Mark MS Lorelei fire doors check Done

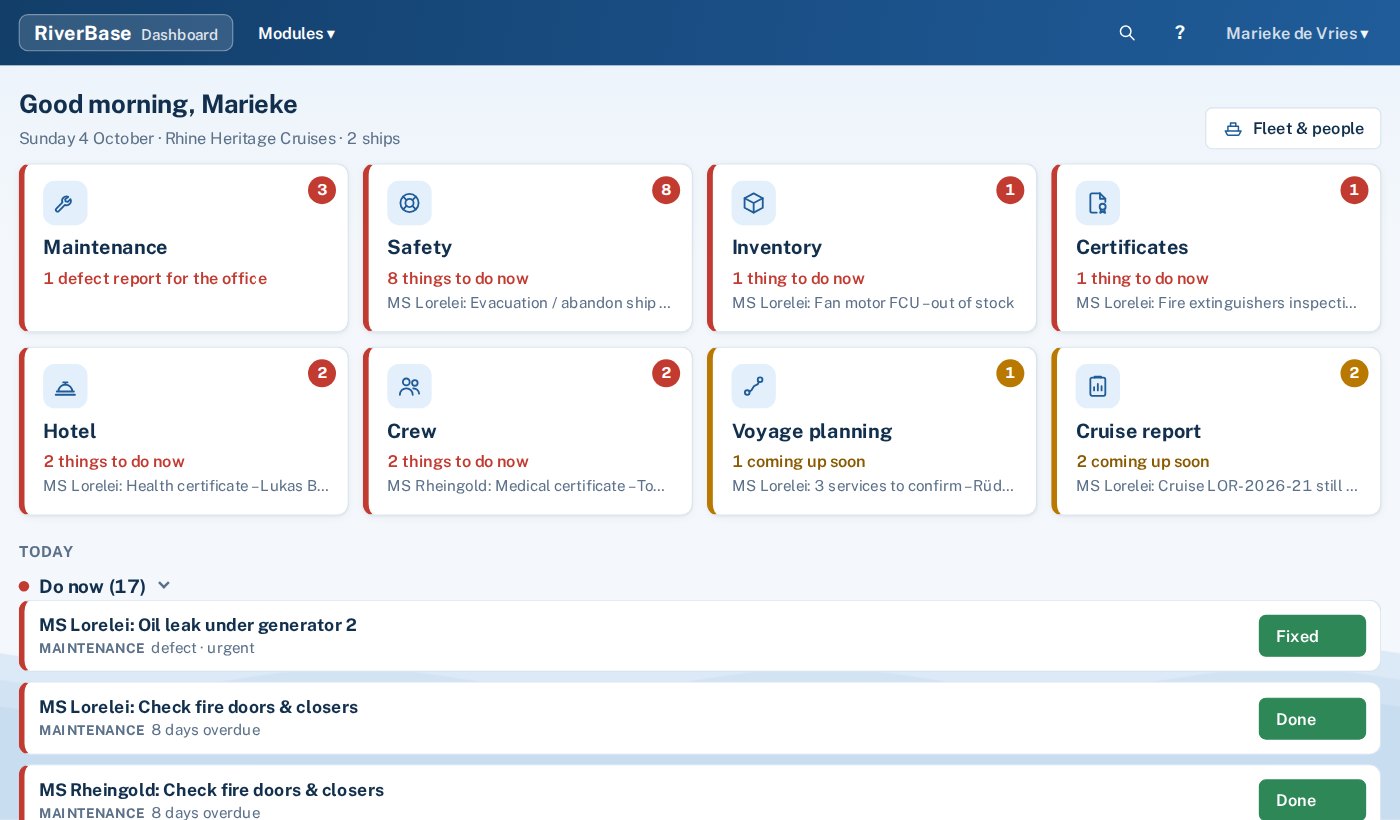tap(1312, 719)
